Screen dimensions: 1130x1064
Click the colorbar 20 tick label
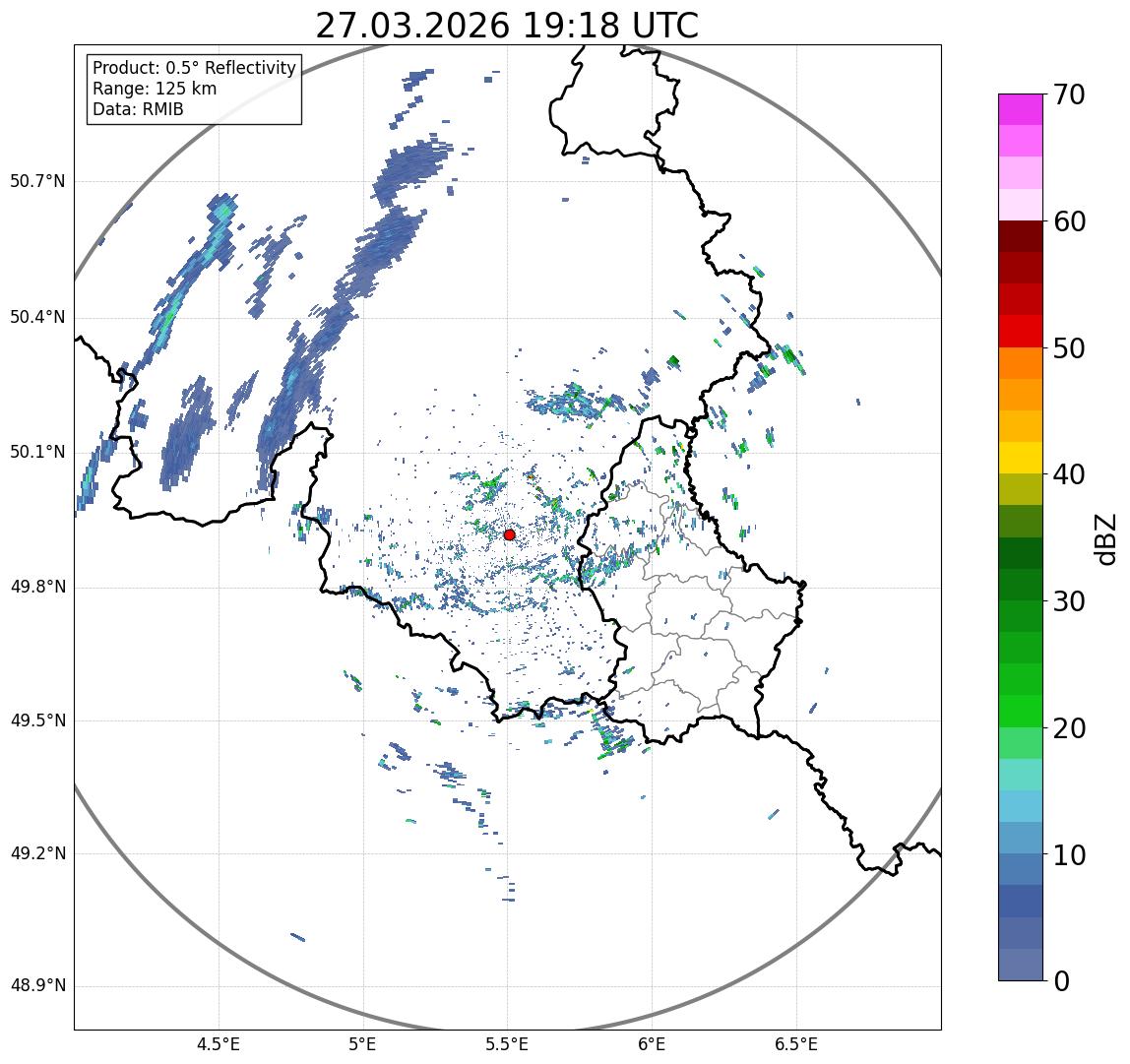pos(1069,728)
